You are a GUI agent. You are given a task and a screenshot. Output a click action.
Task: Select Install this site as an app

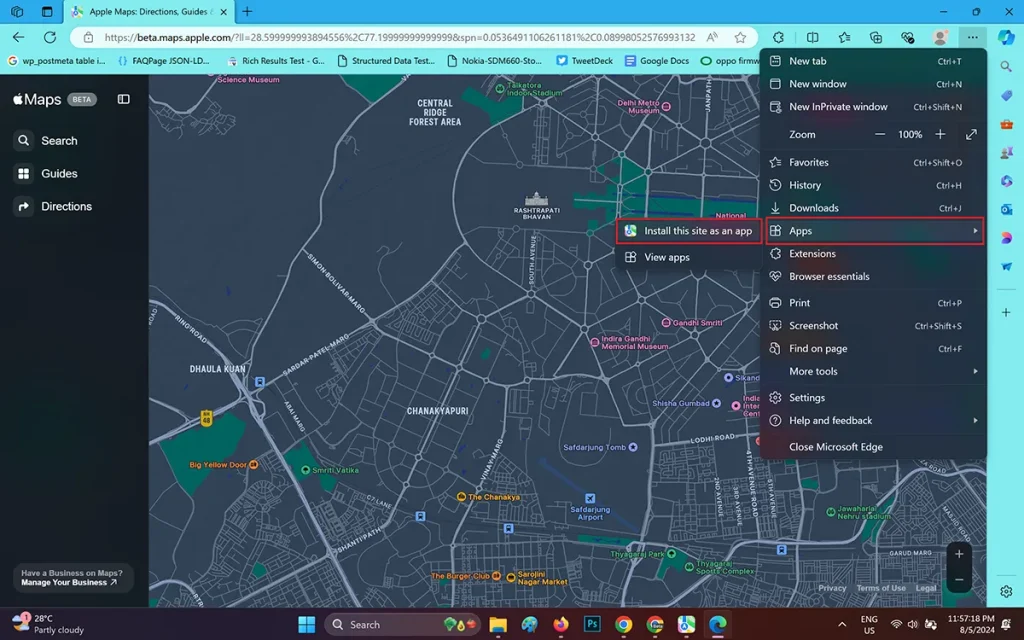point(689,231)
